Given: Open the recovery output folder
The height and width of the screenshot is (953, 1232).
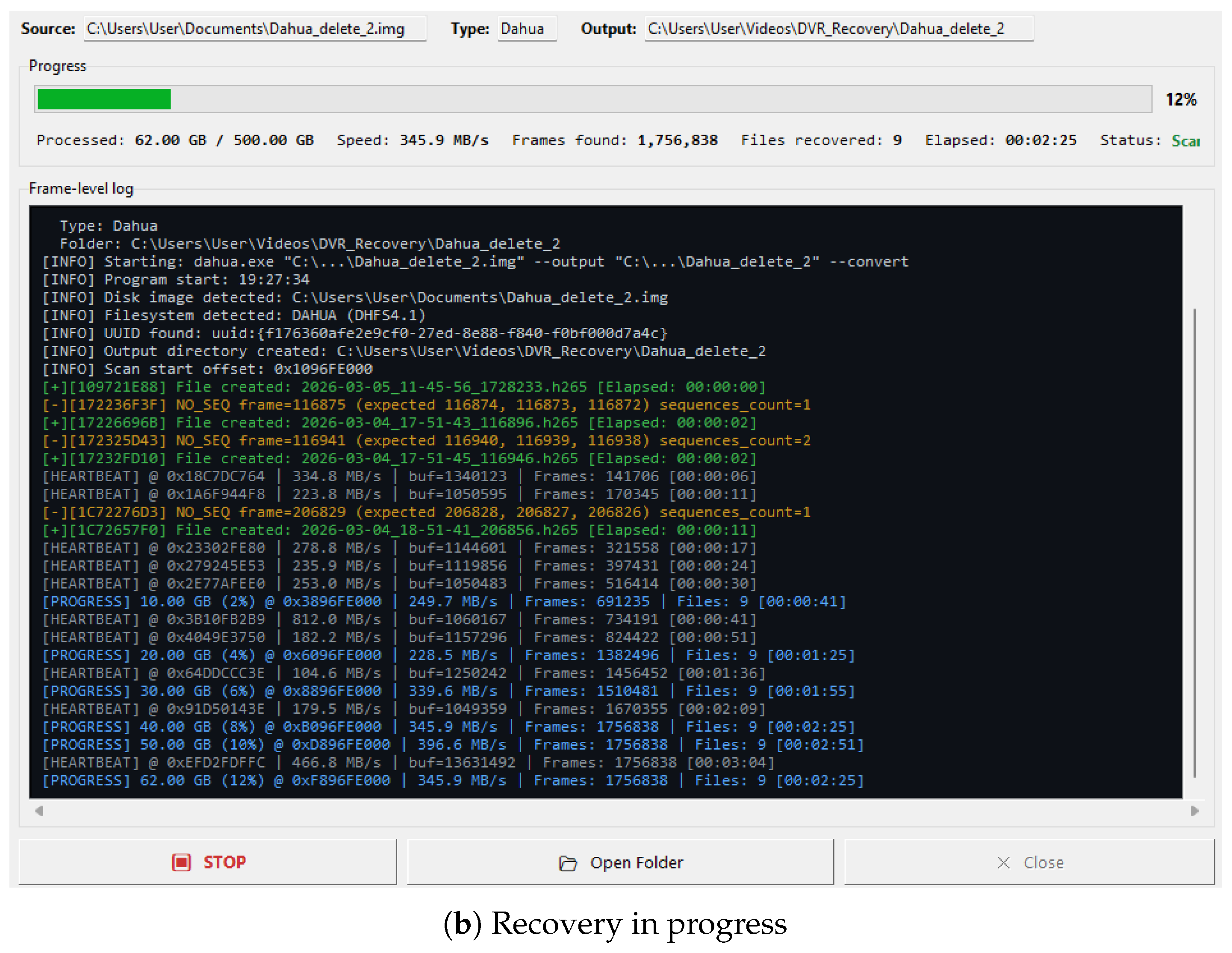Looking at the screenshot, I should click(x=620, y=862).
